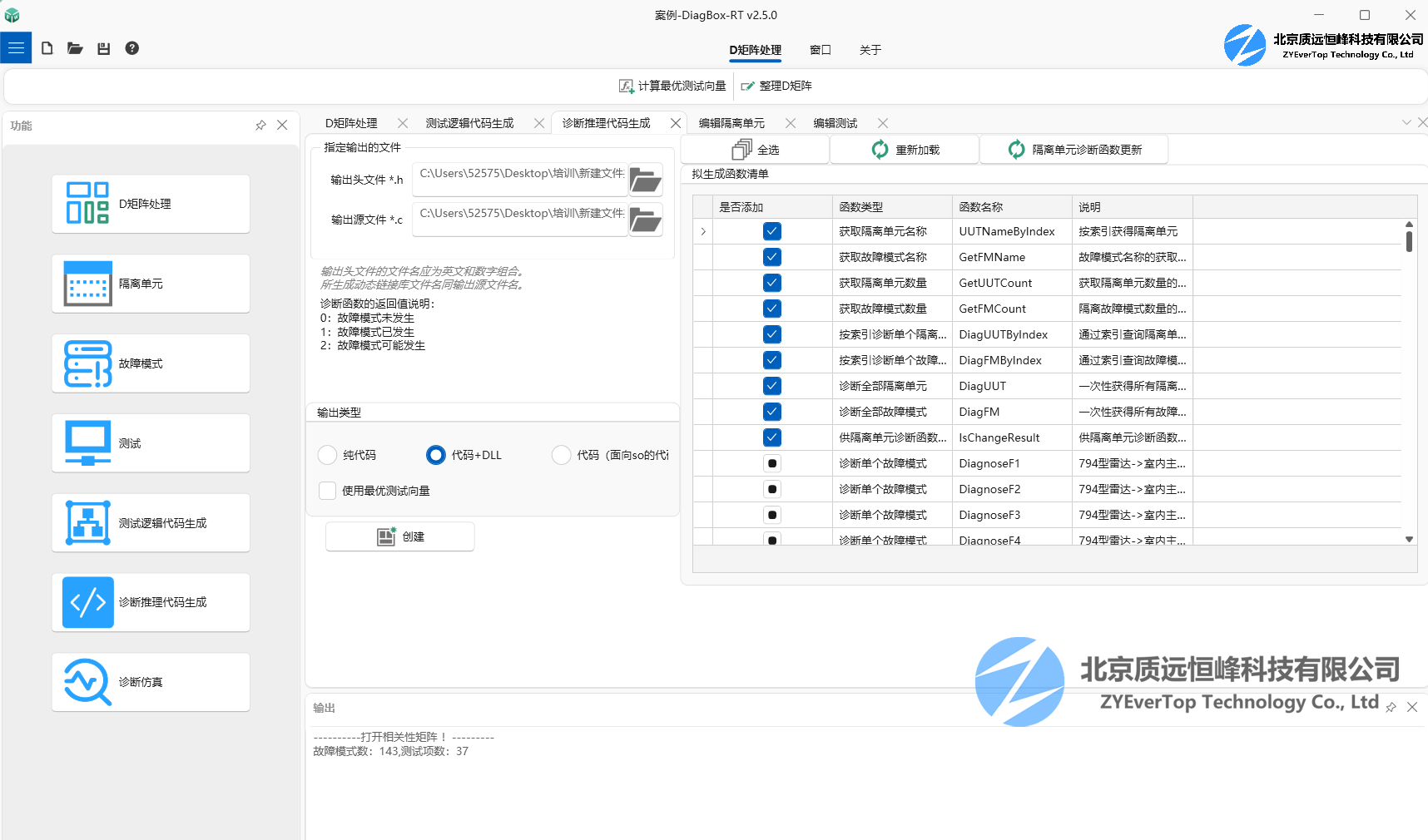Click 整理D矩阵 toolbar item
Screen dimensions: 1428x840
776,86
